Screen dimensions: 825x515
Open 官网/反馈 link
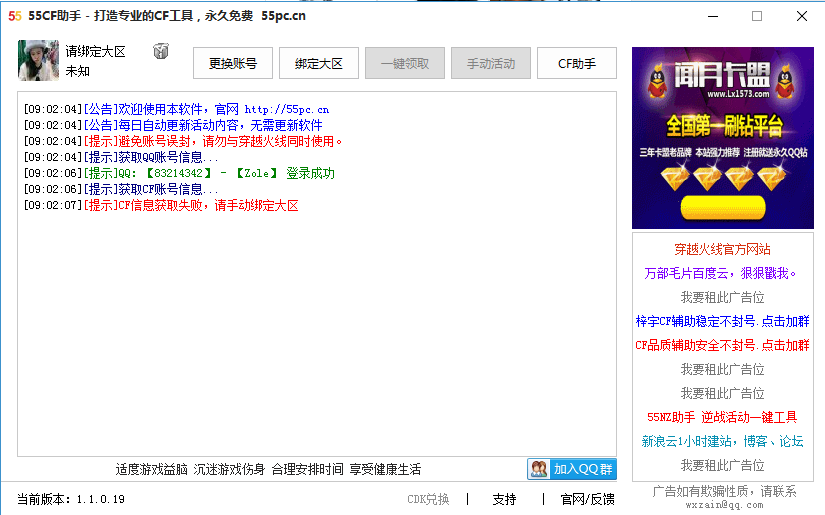(x=587, y=499)
